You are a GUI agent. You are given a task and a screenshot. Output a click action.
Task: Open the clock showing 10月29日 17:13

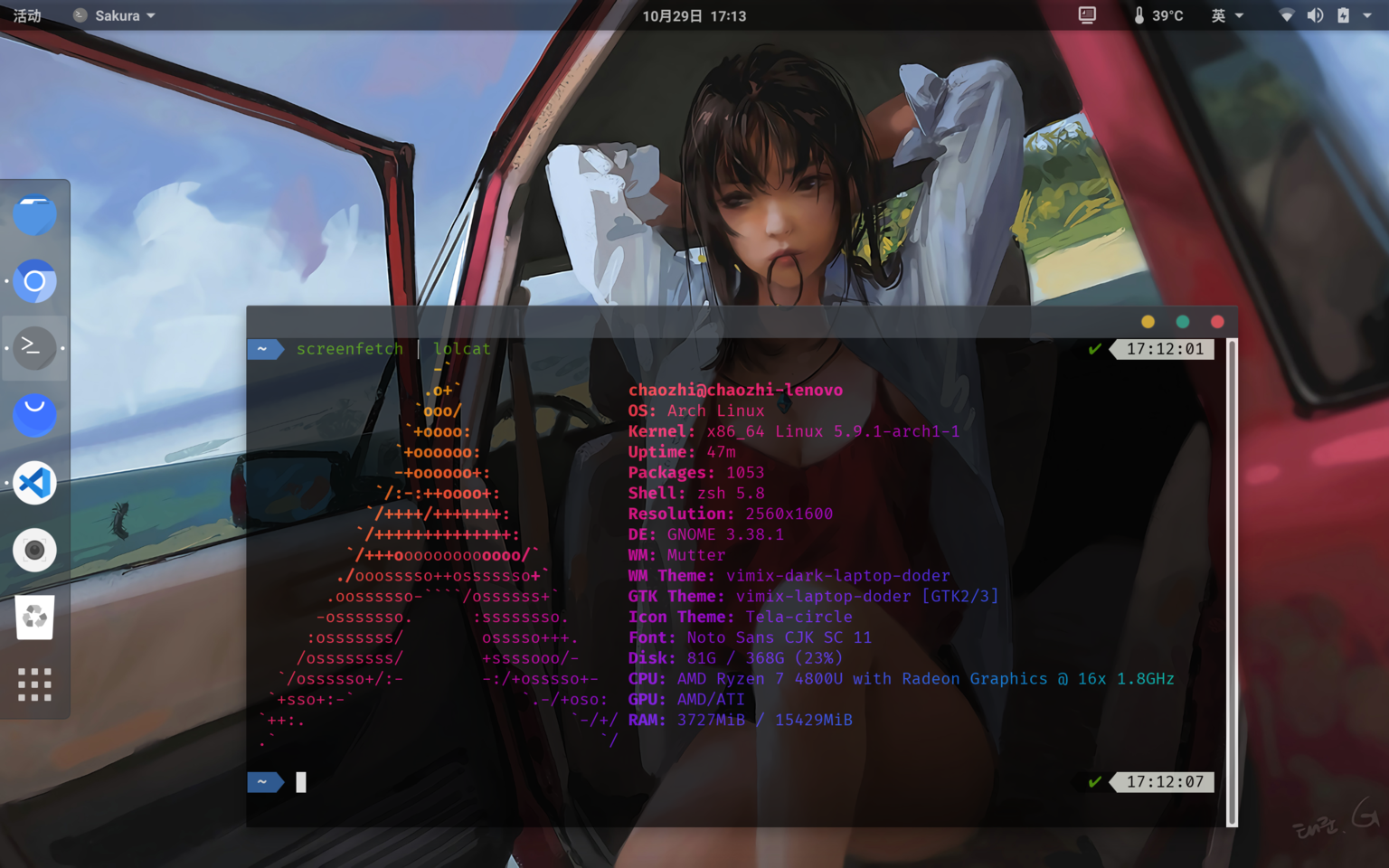(x=694, y=15)
